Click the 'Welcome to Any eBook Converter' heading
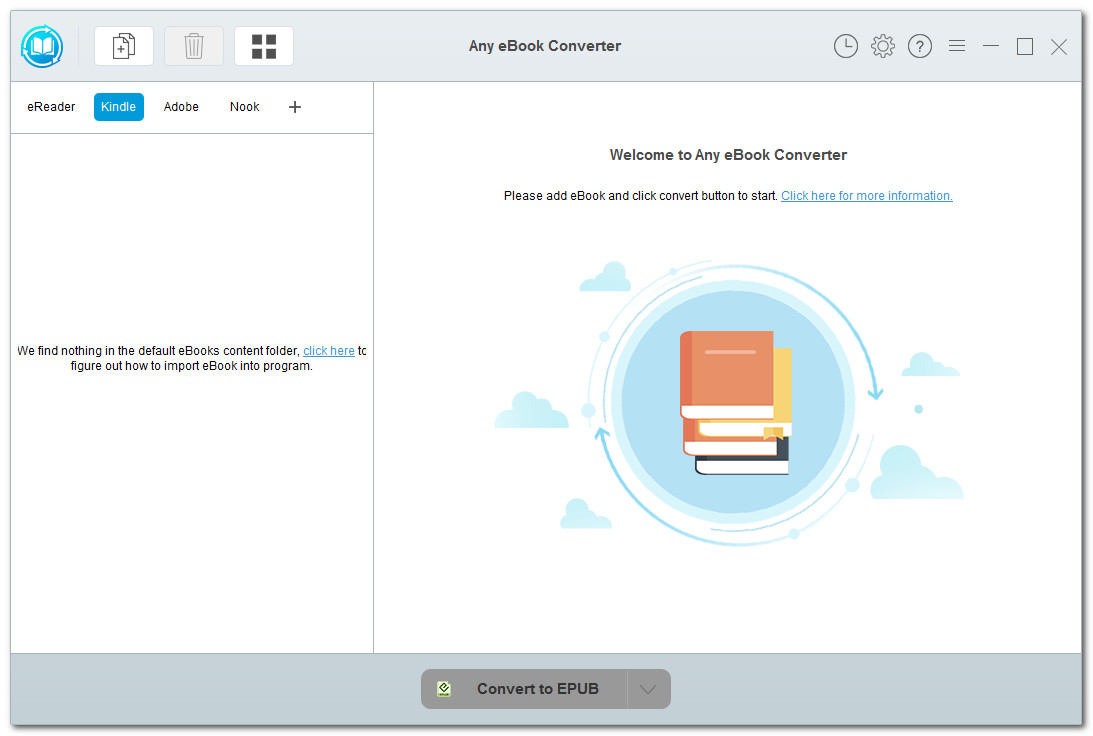The width and height of the screenshot is (1093, 736). click(728, 155)
